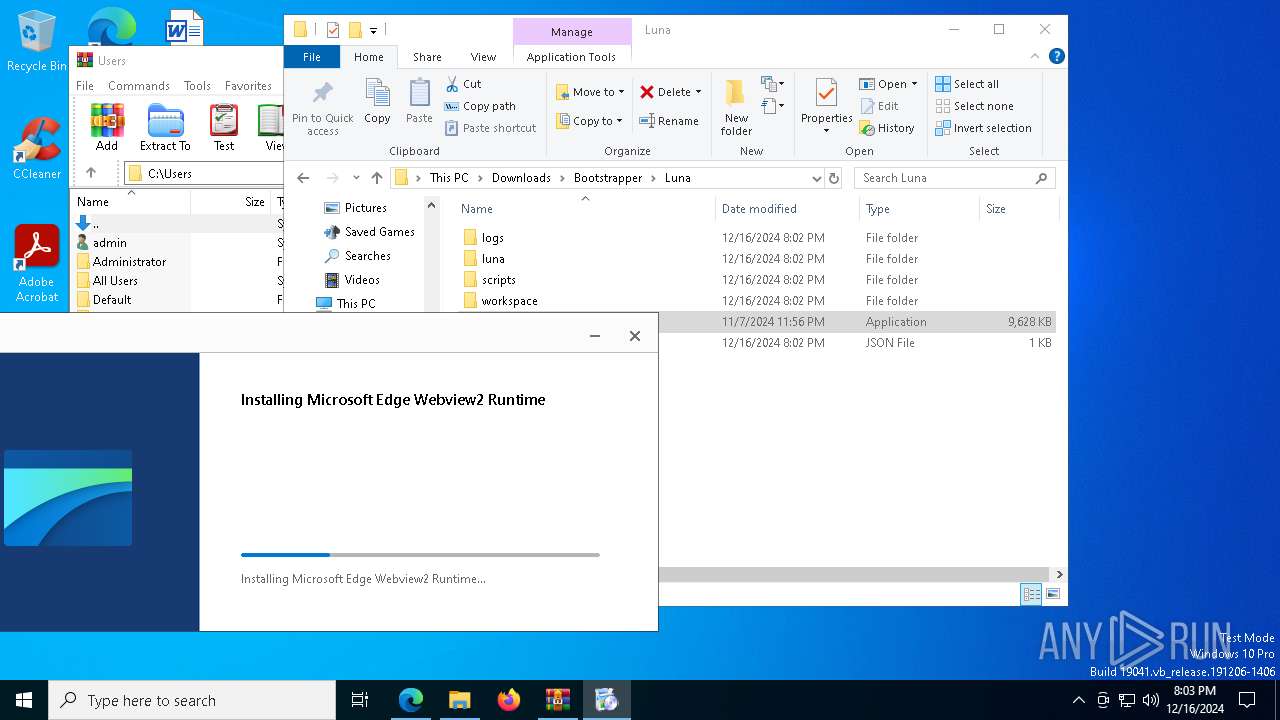Expand address bar history dropdown

(x=817, y=178)
